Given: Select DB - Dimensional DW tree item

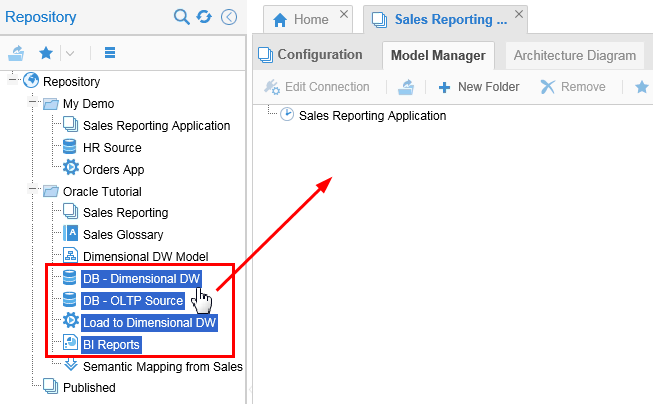Looking at the screenshot, I should coord(141,279).
